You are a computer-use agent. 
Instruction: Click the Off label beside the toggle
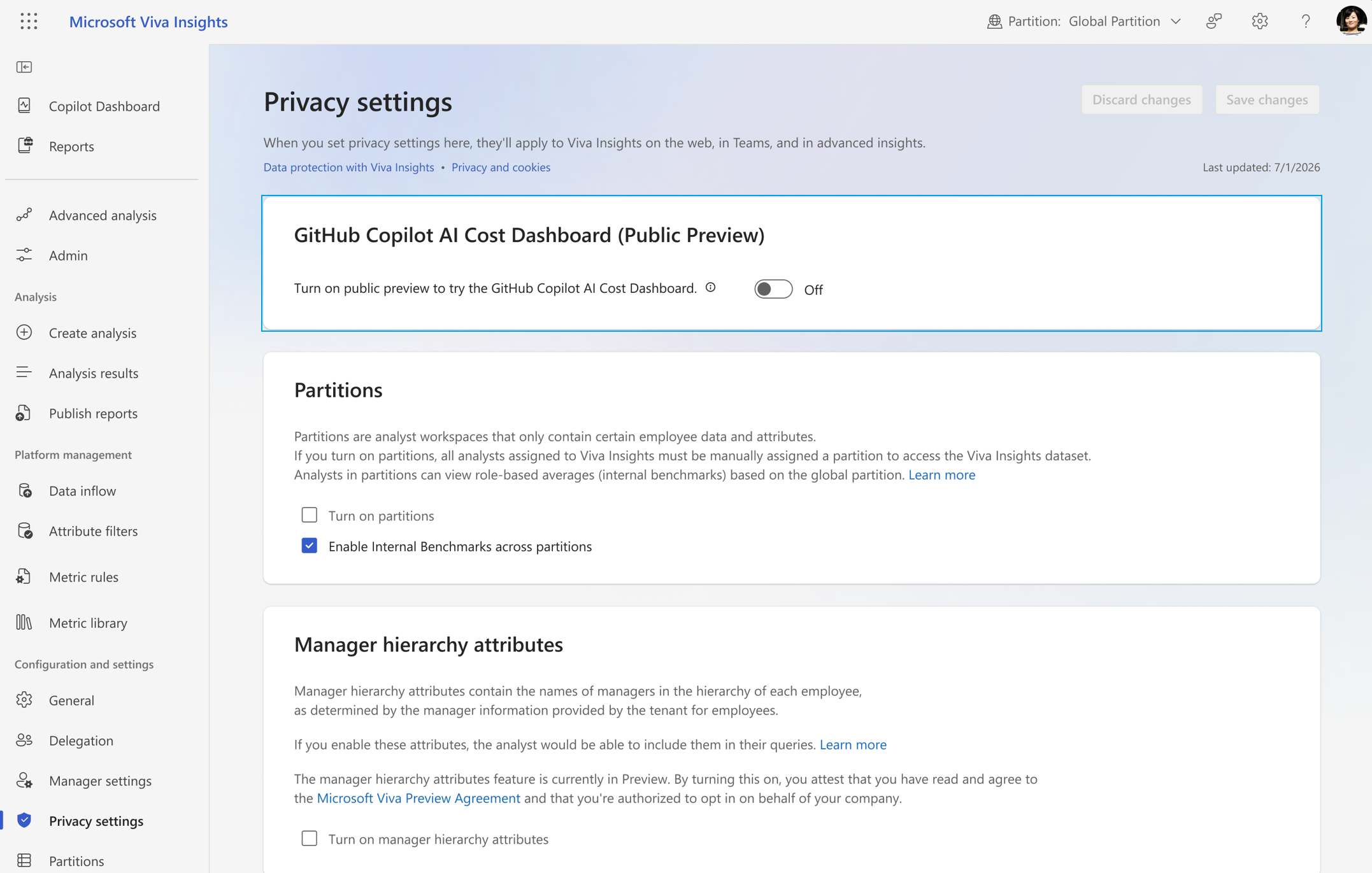click(813, 290)
